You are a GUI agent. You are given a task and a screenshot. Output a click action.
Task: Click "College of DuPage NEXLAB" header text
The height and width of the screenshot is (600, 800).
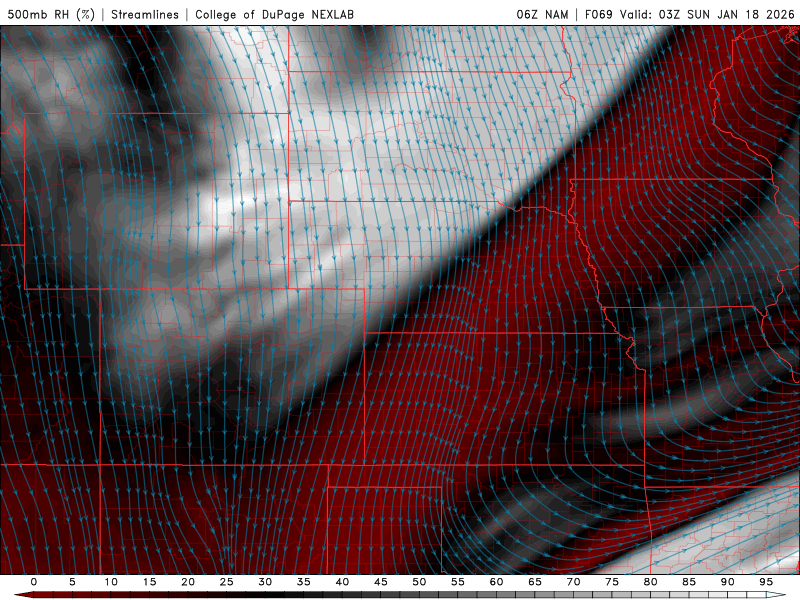[x=274, y=14]
